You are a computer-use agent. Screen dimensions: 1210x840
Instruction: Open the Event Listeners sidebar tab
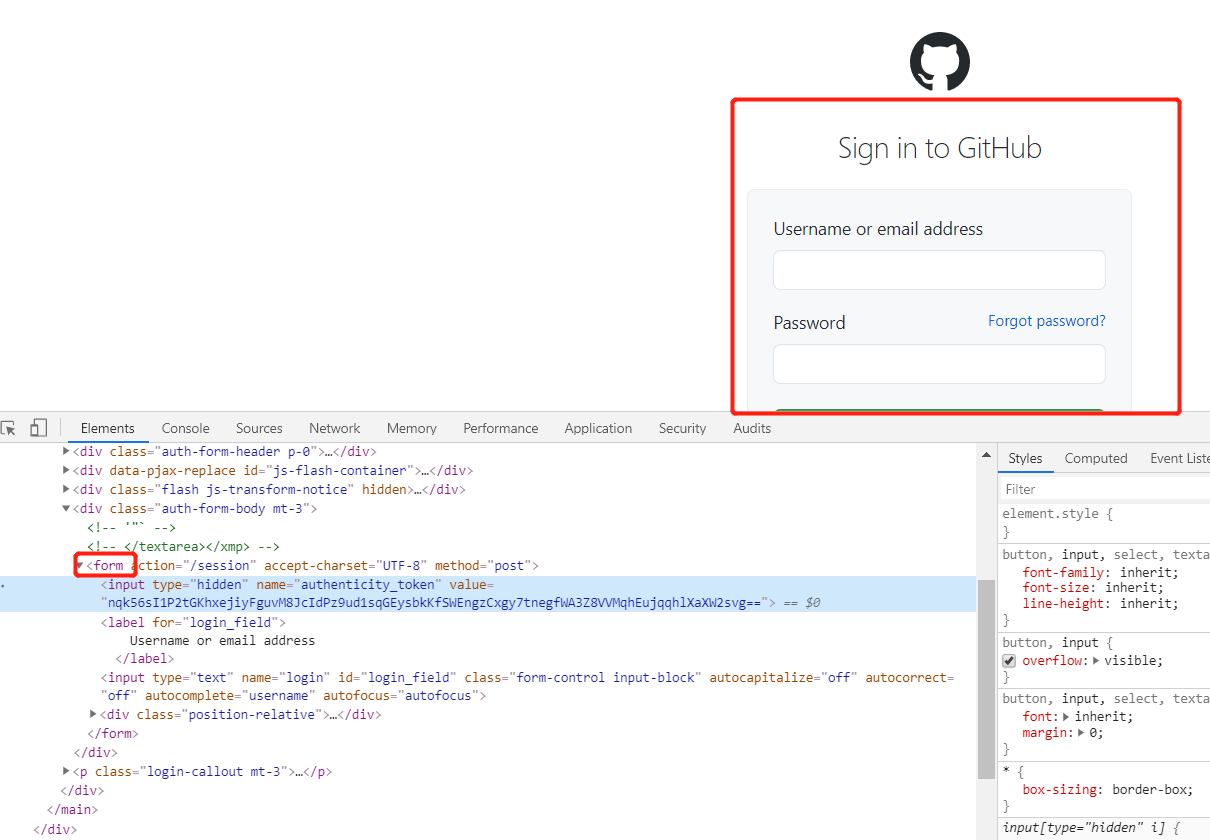click(x=1180, y=458)
